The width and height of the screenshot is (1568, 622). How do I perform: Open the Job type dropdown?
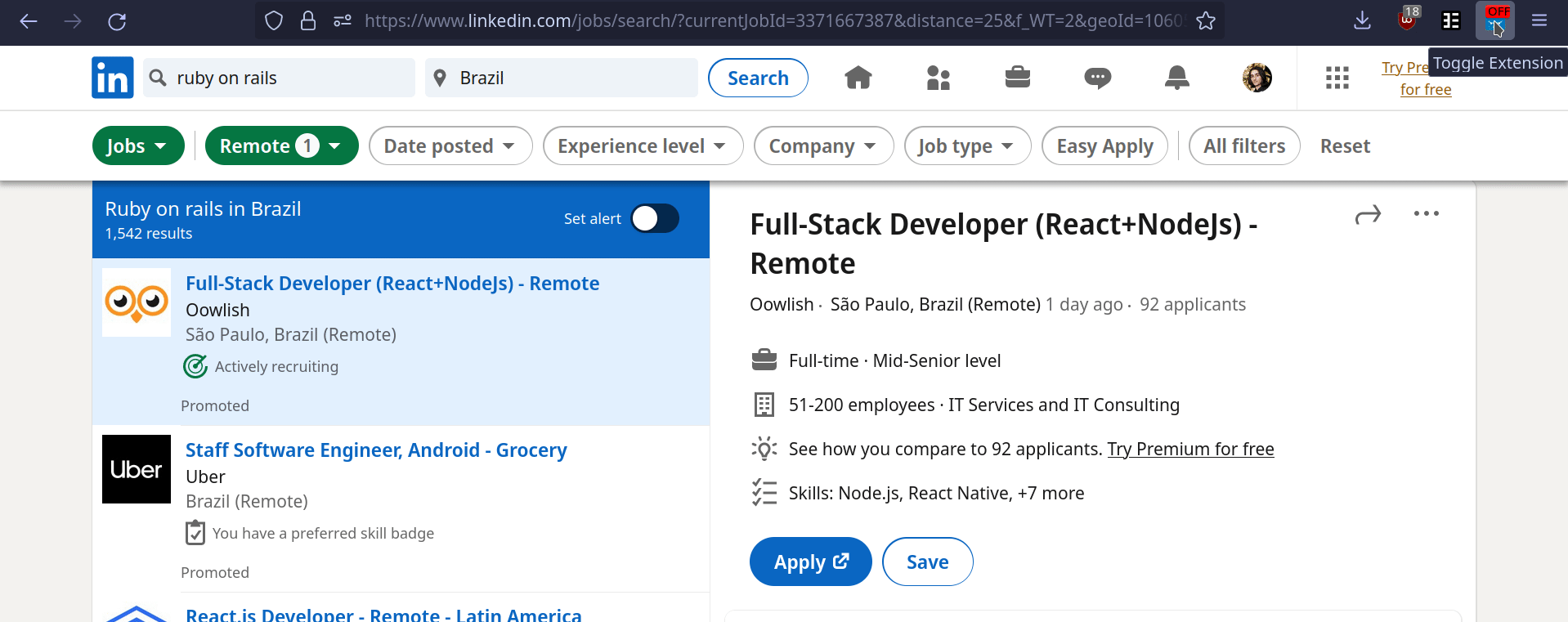click(x=967, y=145)
